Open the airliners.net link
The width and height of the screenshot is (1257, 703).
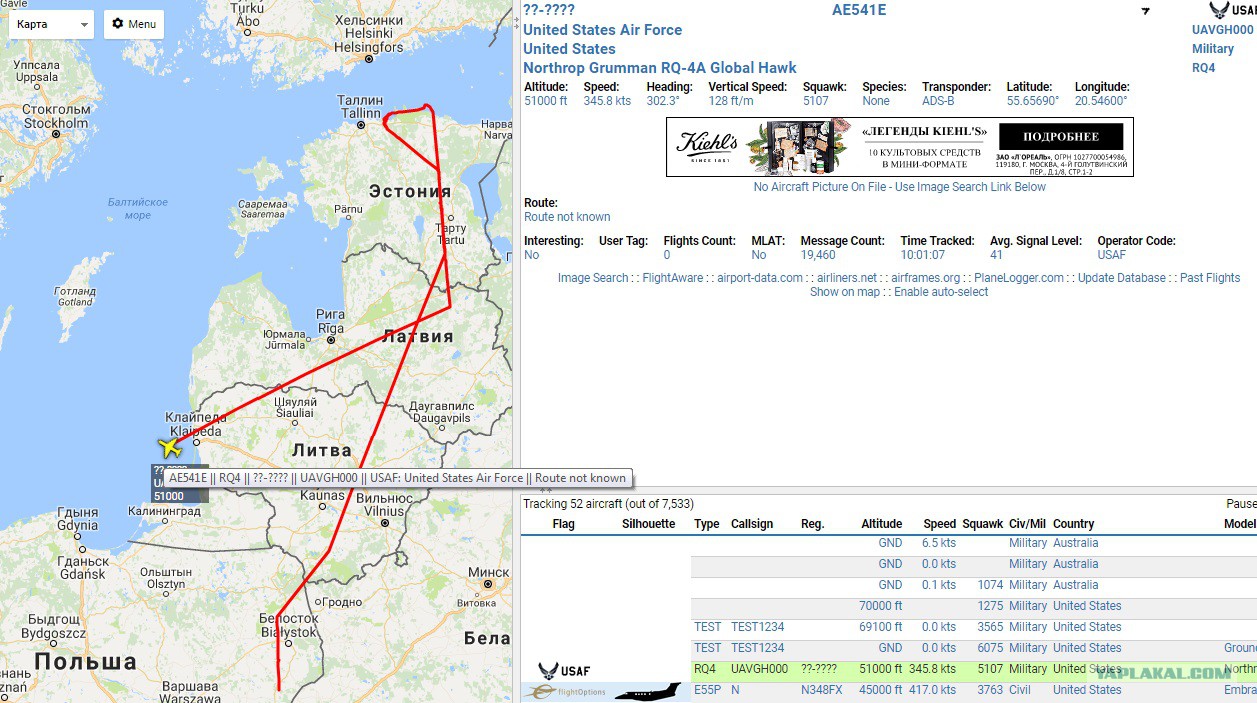tap(847, 278)
